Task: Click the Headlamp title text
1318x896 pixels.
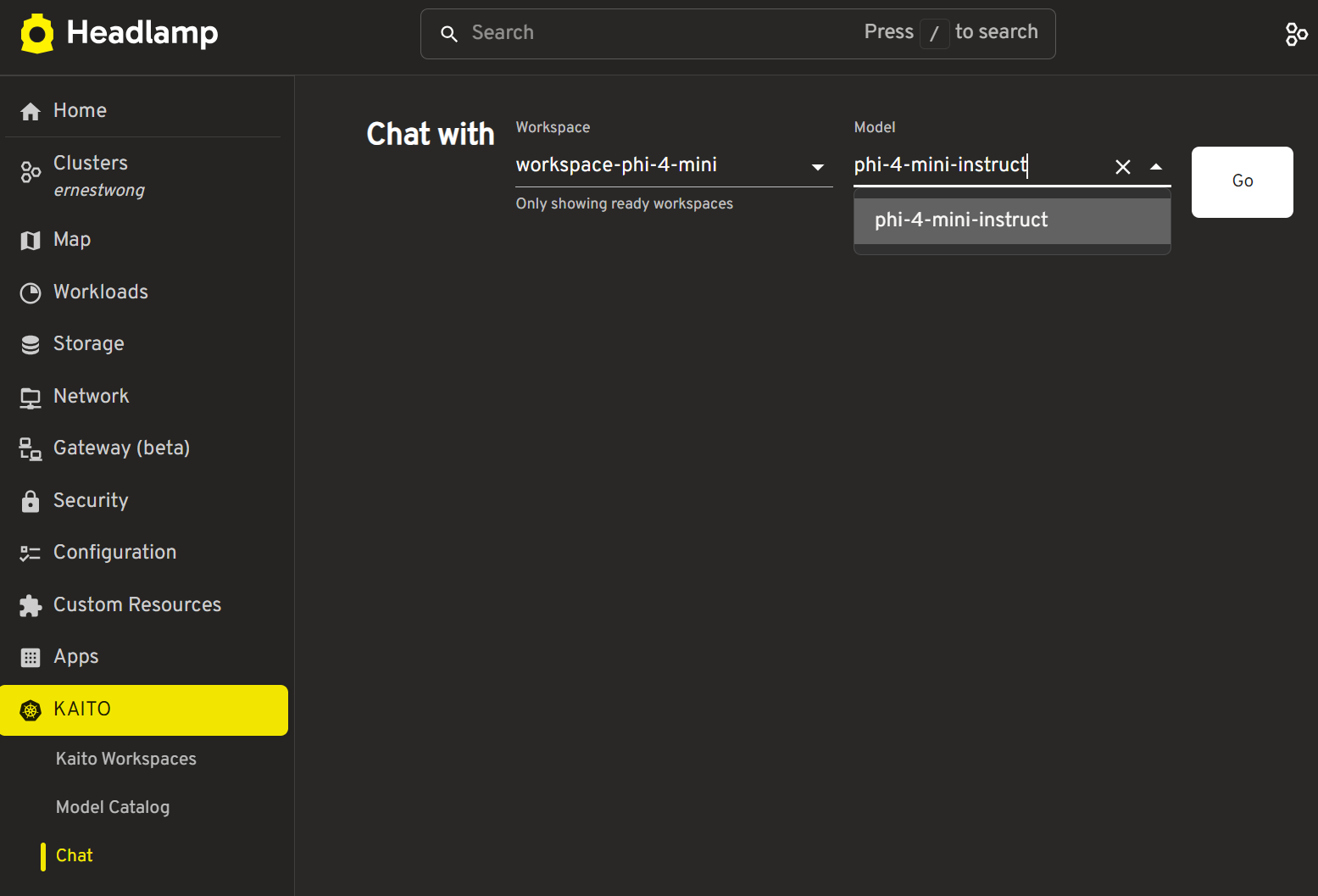Action: [142, 32]
